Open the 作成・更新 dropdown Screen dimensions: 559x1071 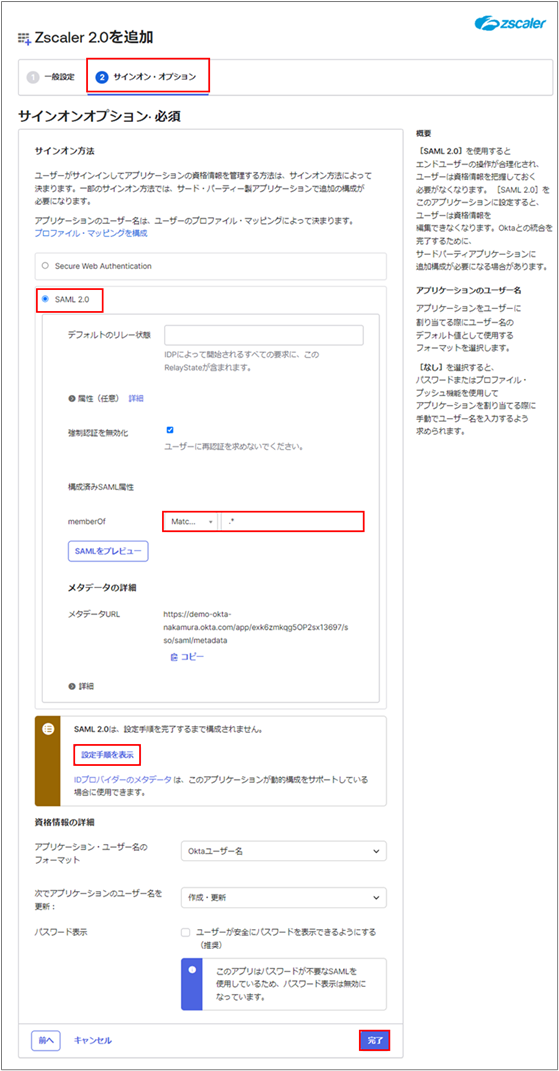pyautogui.click(x=284, y=898)
